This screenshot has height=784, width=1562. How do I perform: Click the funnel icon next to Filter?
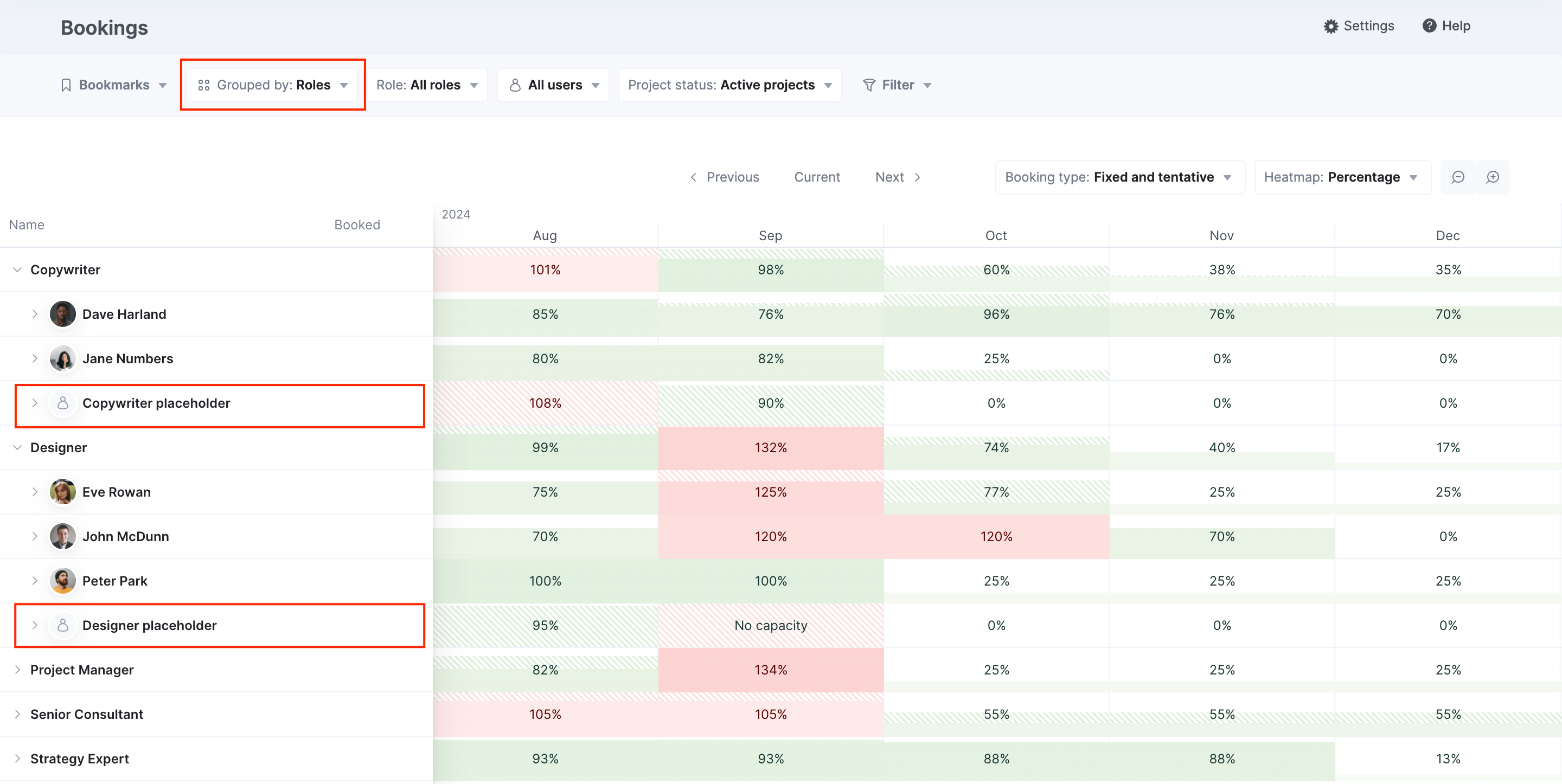coord(869,85)
